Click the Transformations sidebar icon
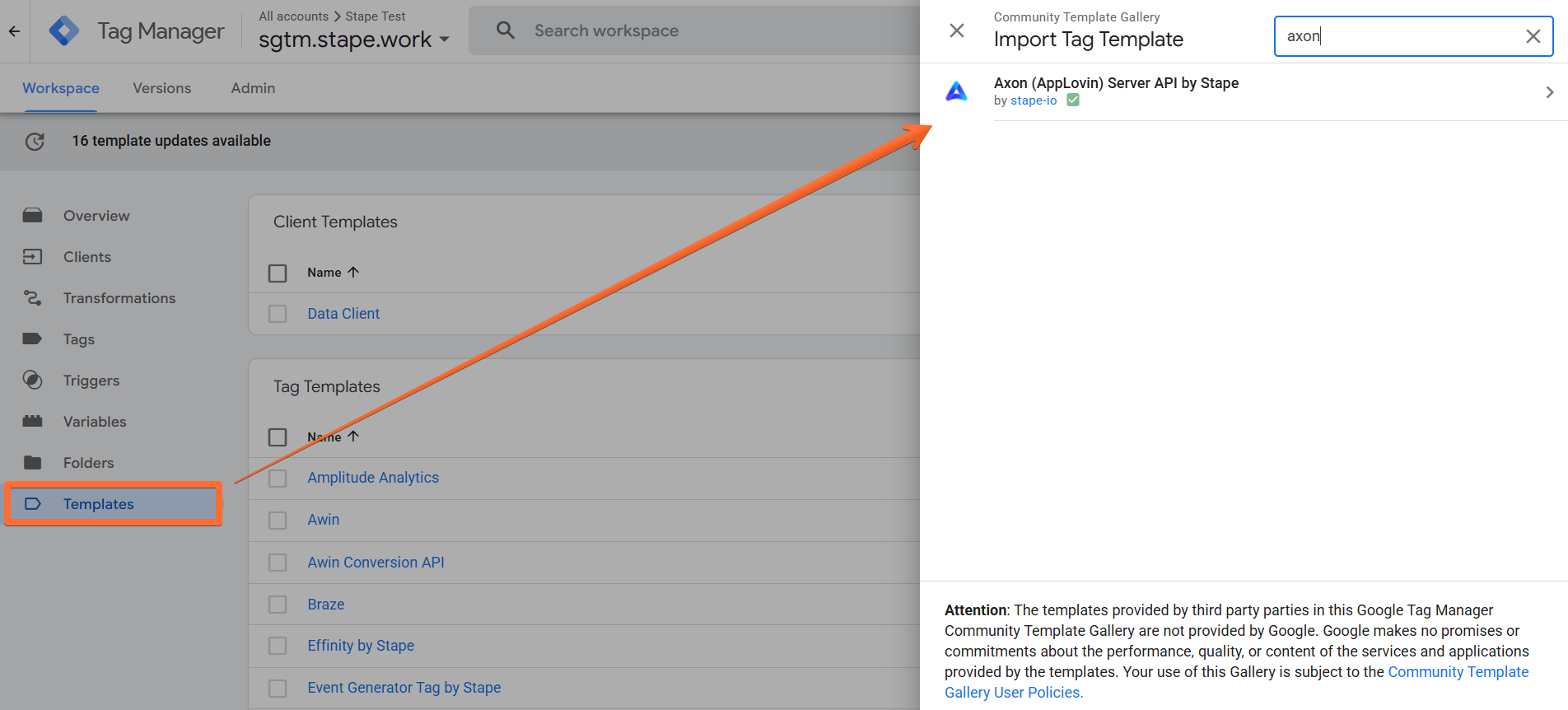The width and height of the screenshot is (1568, 710). click(33, 298)
